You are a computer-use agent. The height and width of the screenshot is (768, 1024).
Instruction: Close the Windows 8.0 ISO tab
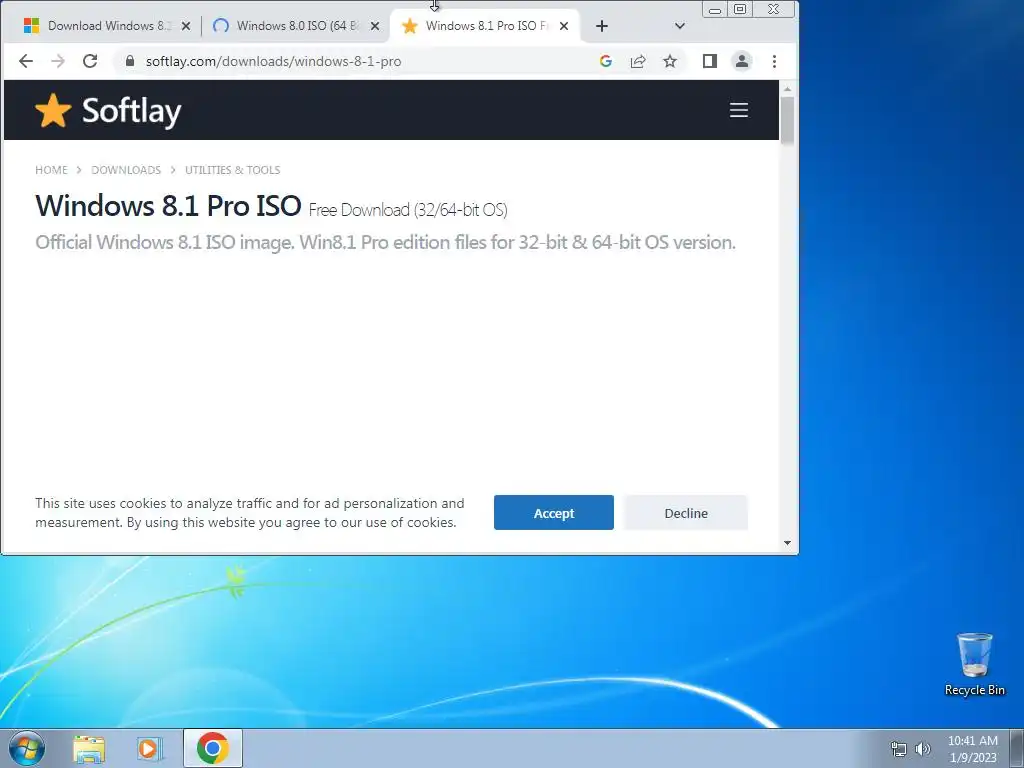pyautogui.click(x=375, y=26)
